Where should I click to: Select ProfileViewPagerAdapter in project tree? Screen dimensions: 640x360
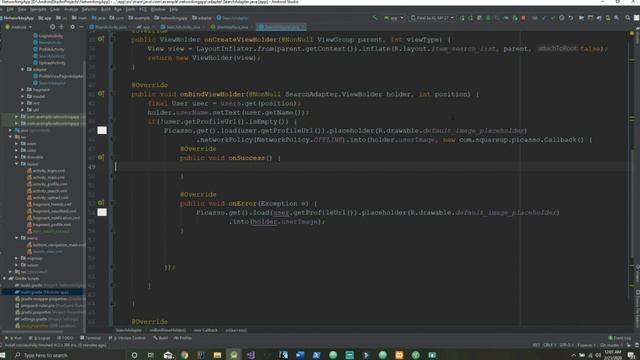[x=58, y=76]
